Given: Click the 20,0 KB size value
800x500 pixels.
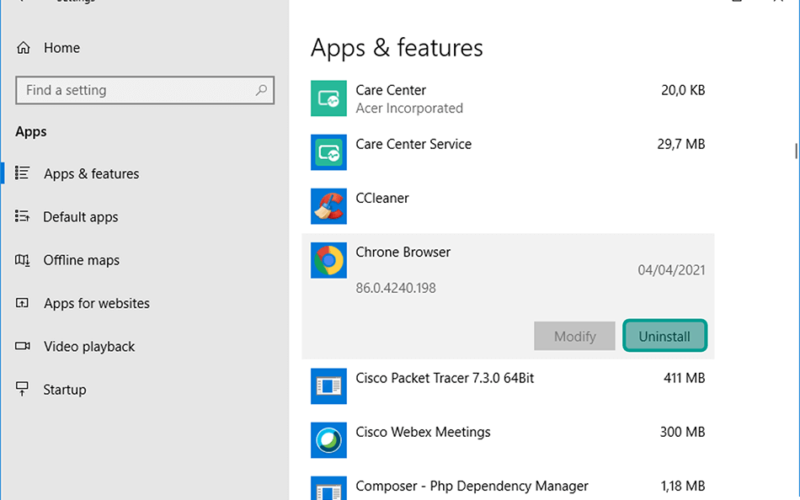Looking at the screenshot, I should click(683, 90).
